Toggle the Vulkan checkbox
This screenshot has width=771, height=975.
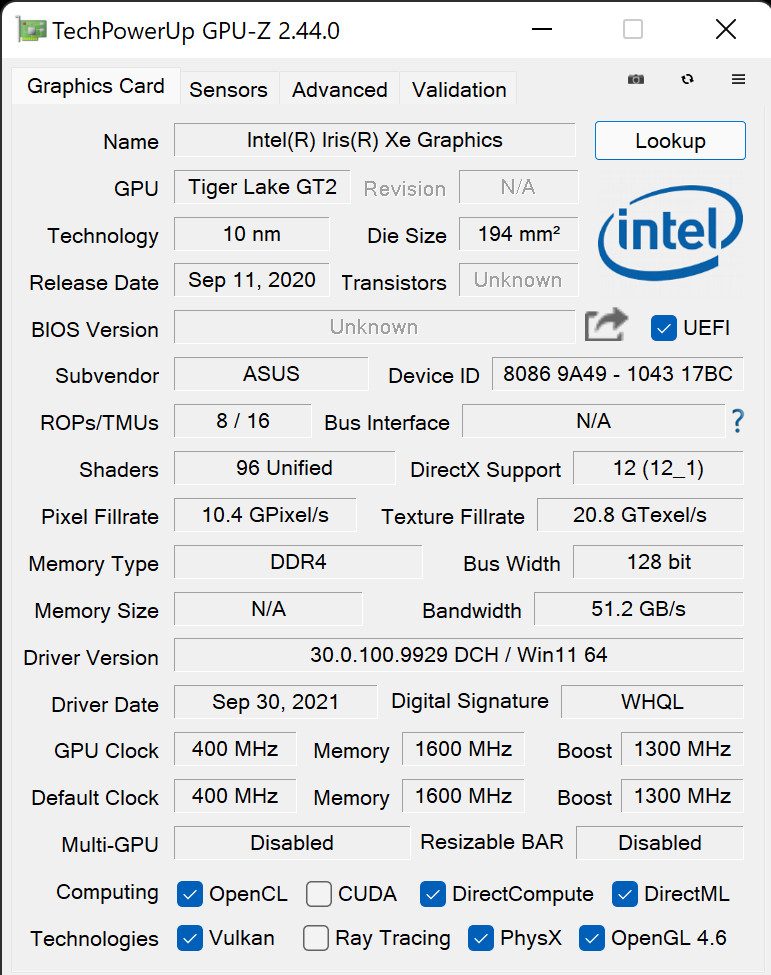[x=190, y=938]
